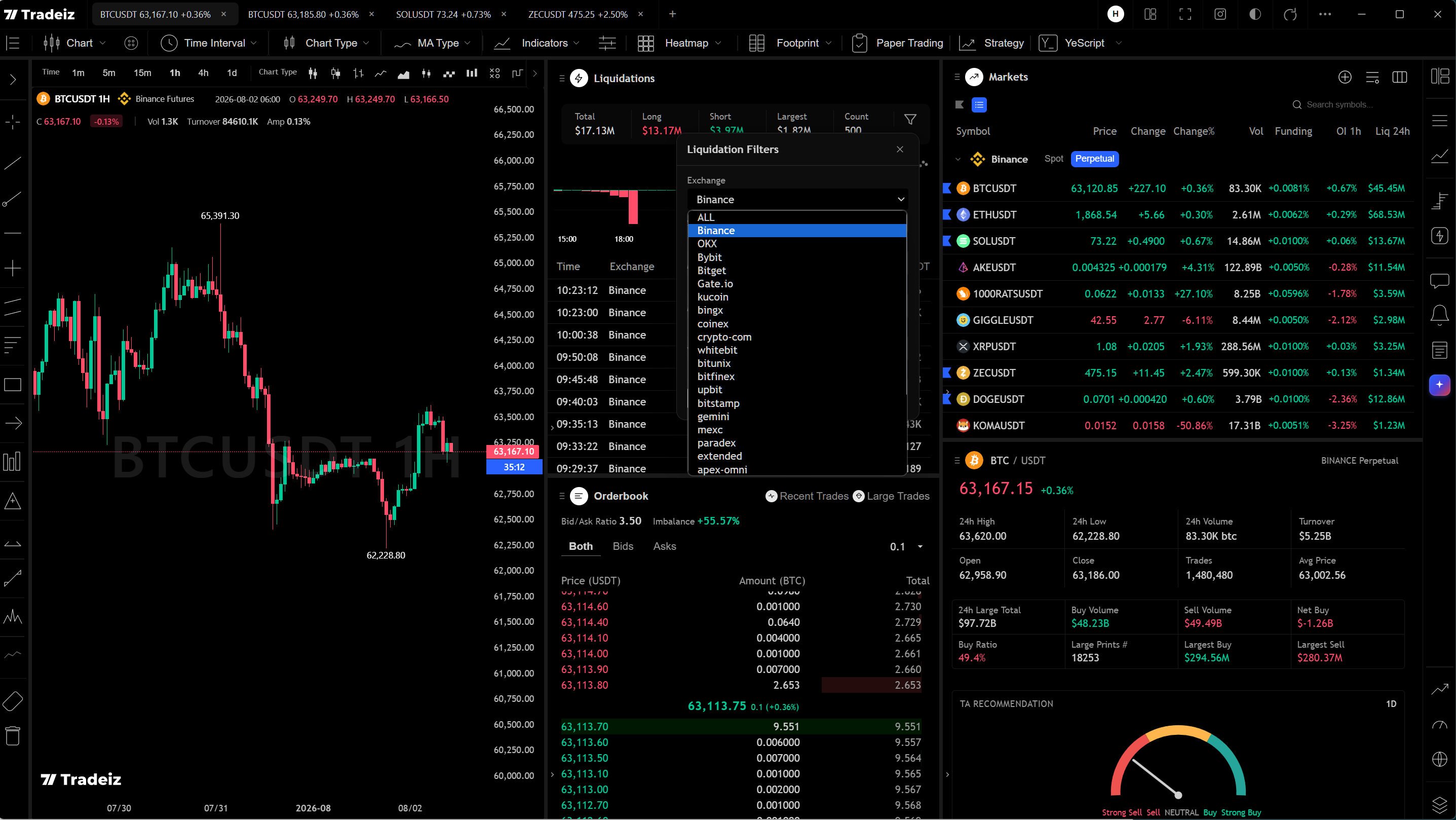Screen dimensions: 1456x820
Task: Open the Time Interval dropdown
Action: tap(209, 43)
